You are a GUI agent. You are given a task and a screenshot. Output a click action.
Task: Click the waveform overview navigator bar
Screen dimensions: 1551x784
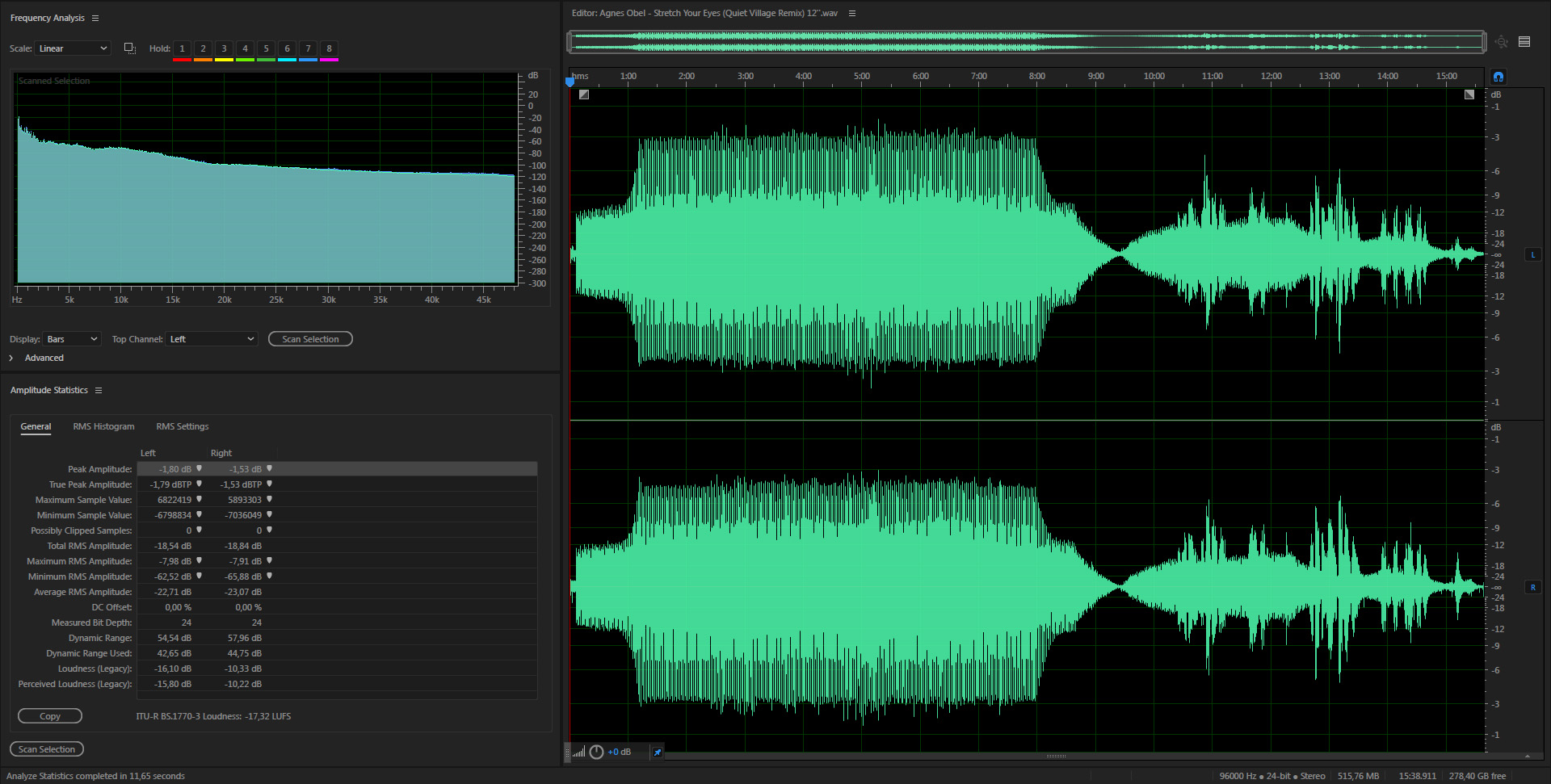[1027, 42]
